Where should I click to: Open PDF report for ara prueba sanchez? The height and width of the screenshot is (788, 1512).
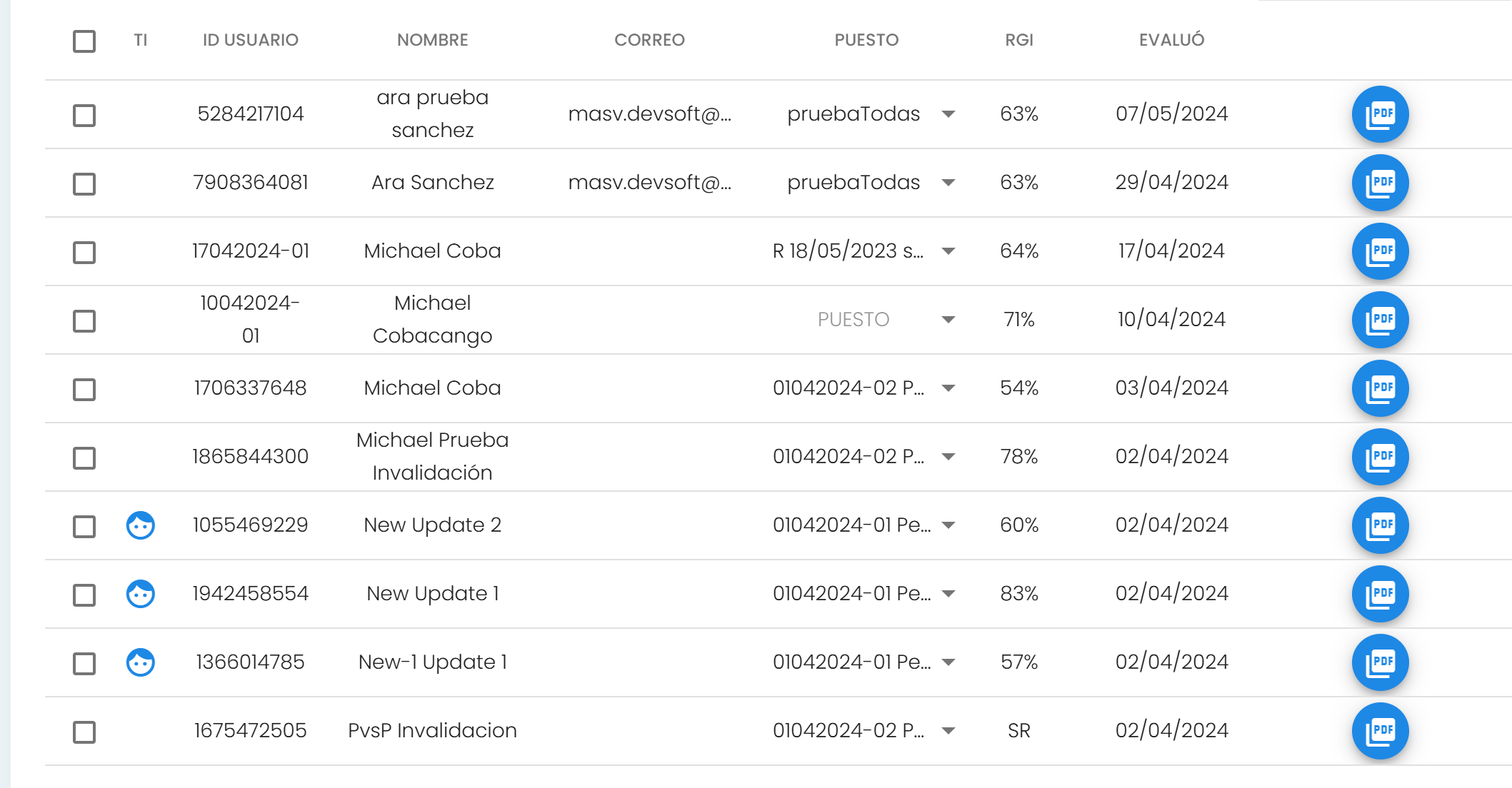click(1380, 114)
